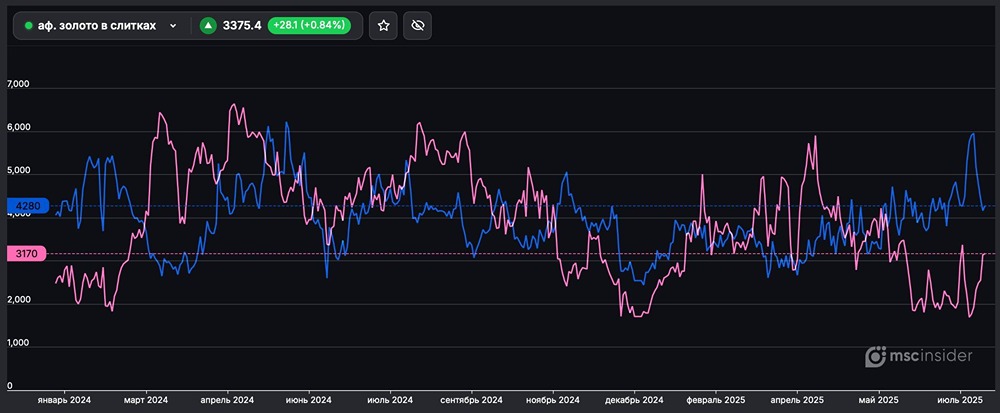Select январь 2024 on the time axis
1000x413 pixels.
tap(64, 400)
